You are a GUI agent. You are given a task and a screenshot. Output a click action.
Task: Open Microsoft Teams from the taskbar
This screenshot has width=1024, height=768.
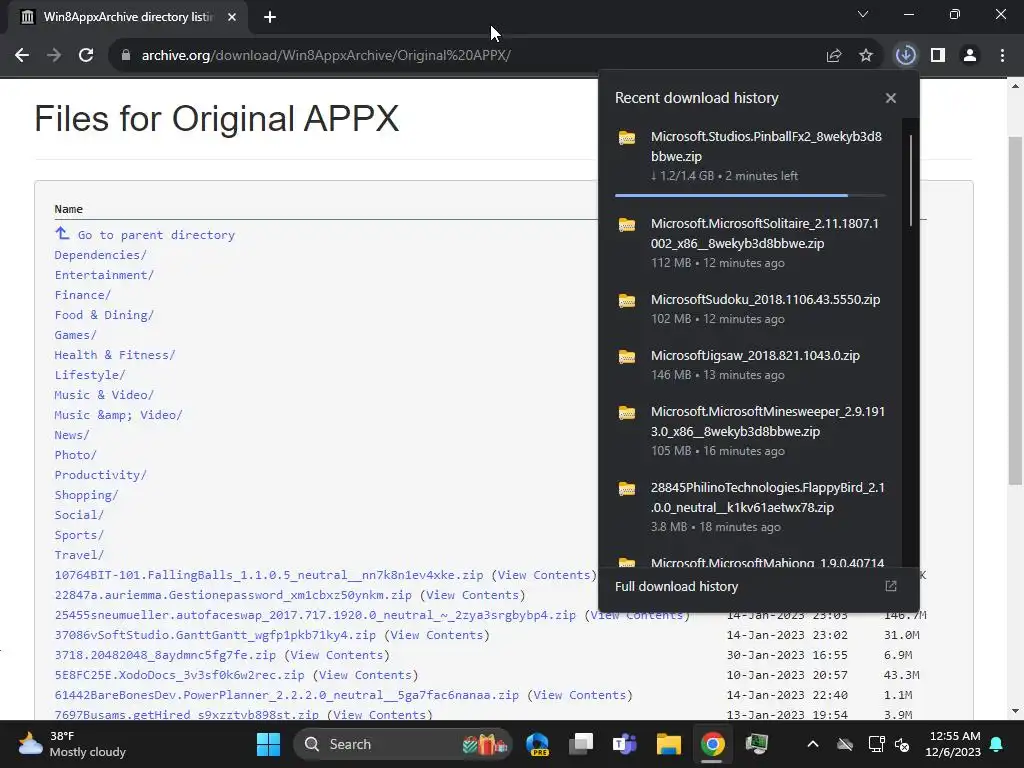(625, 744)
